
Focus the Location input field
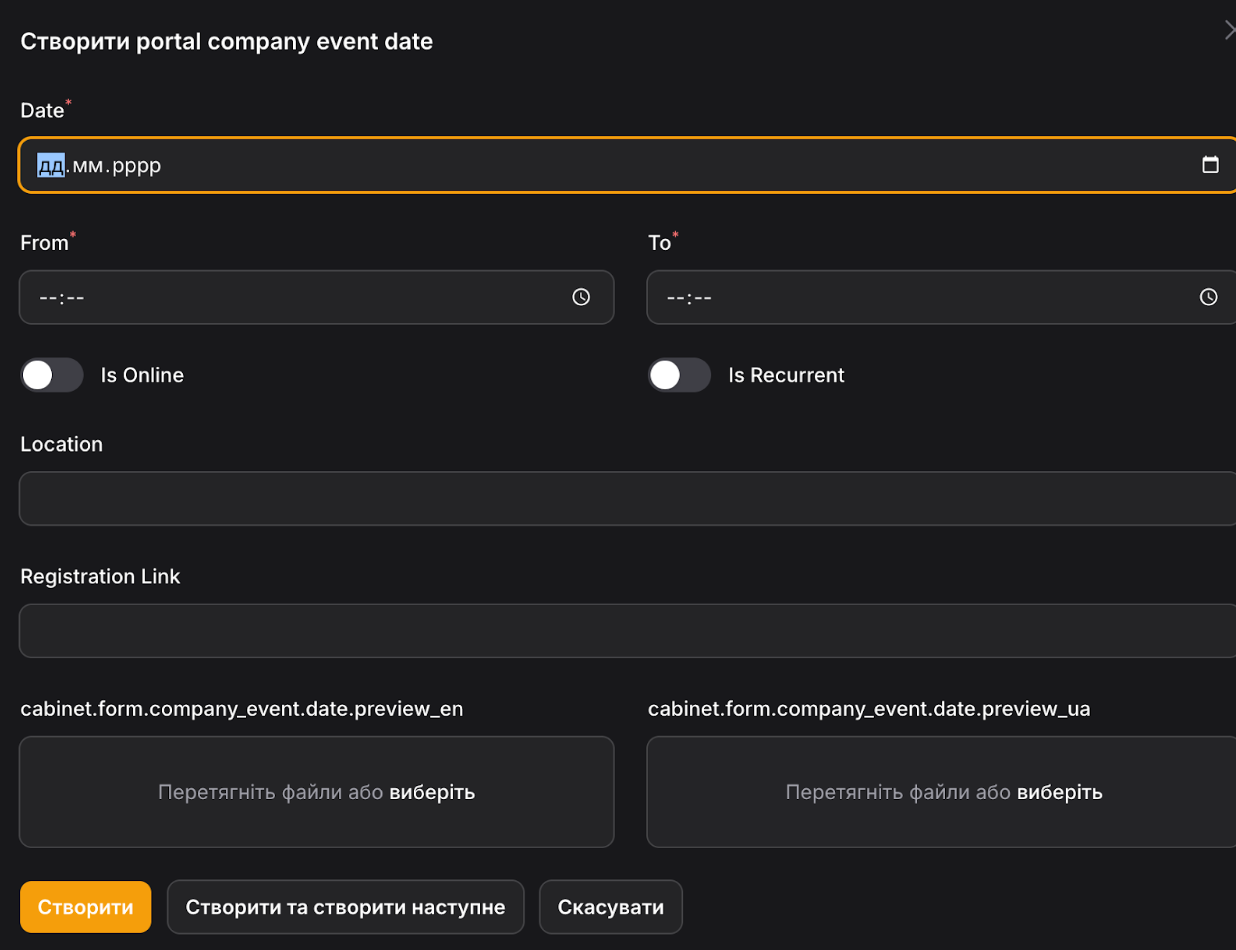point(627,498)
